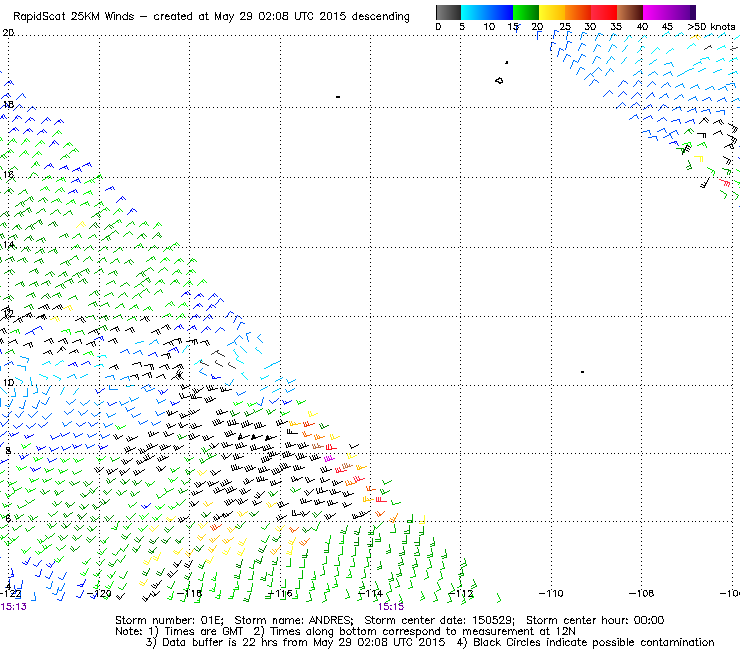
Task: Click the '8' latitude axis label
Action: click(8, 450)
